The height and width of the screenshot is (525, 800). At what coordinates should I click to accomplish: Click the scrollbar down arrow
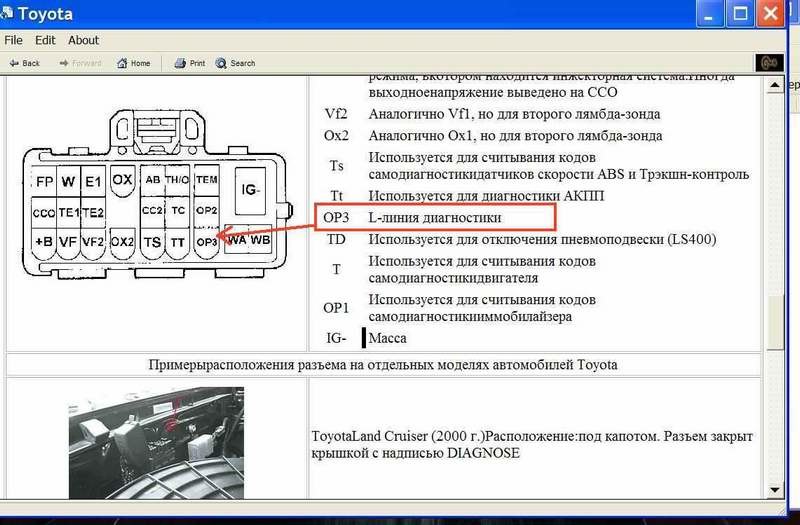(774, 490)
